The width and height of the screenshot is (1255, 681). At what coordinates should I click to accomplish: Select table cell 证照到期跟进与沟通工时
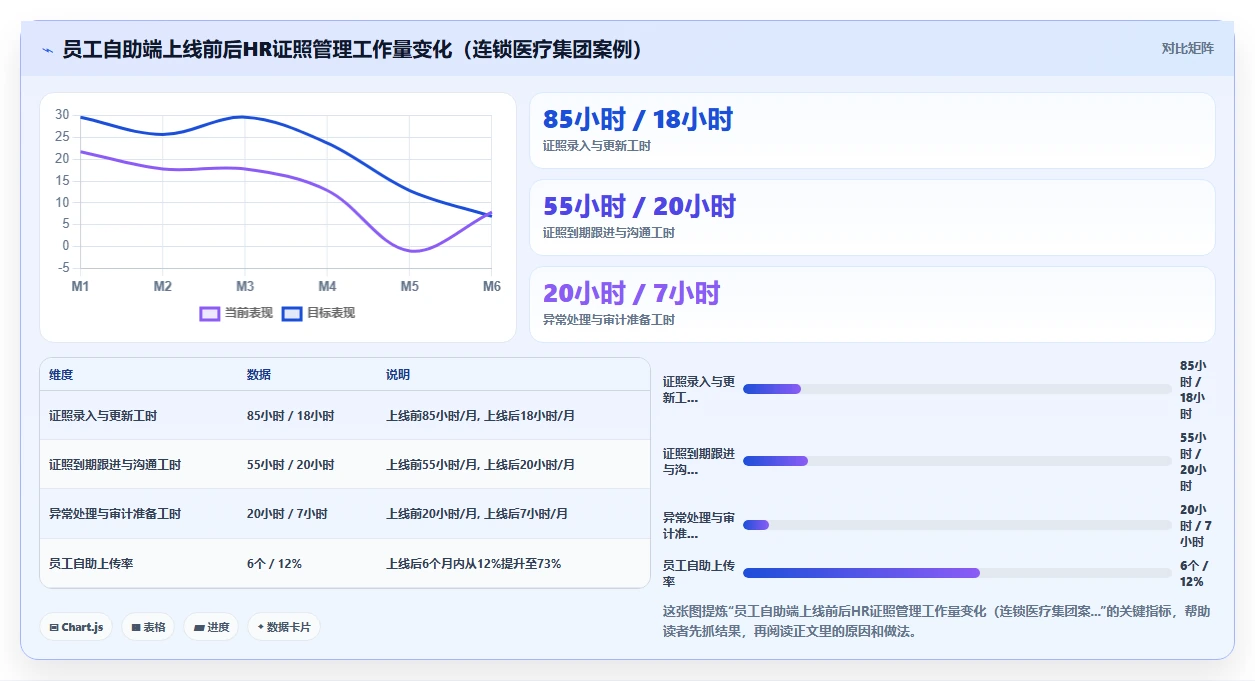[115, 465]
